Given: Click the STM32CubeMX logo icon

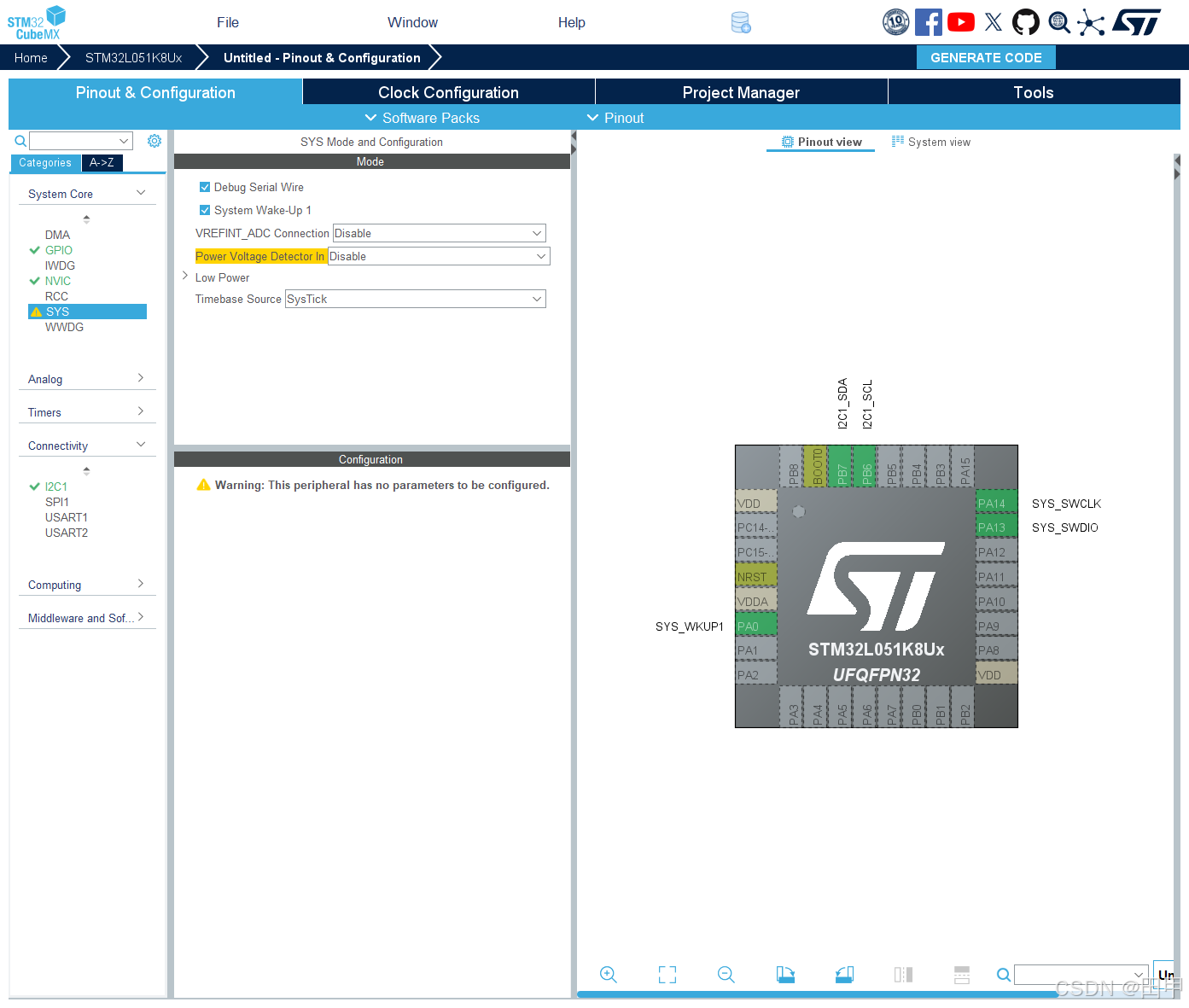Looking at the screenshot, I should [37, 22].
